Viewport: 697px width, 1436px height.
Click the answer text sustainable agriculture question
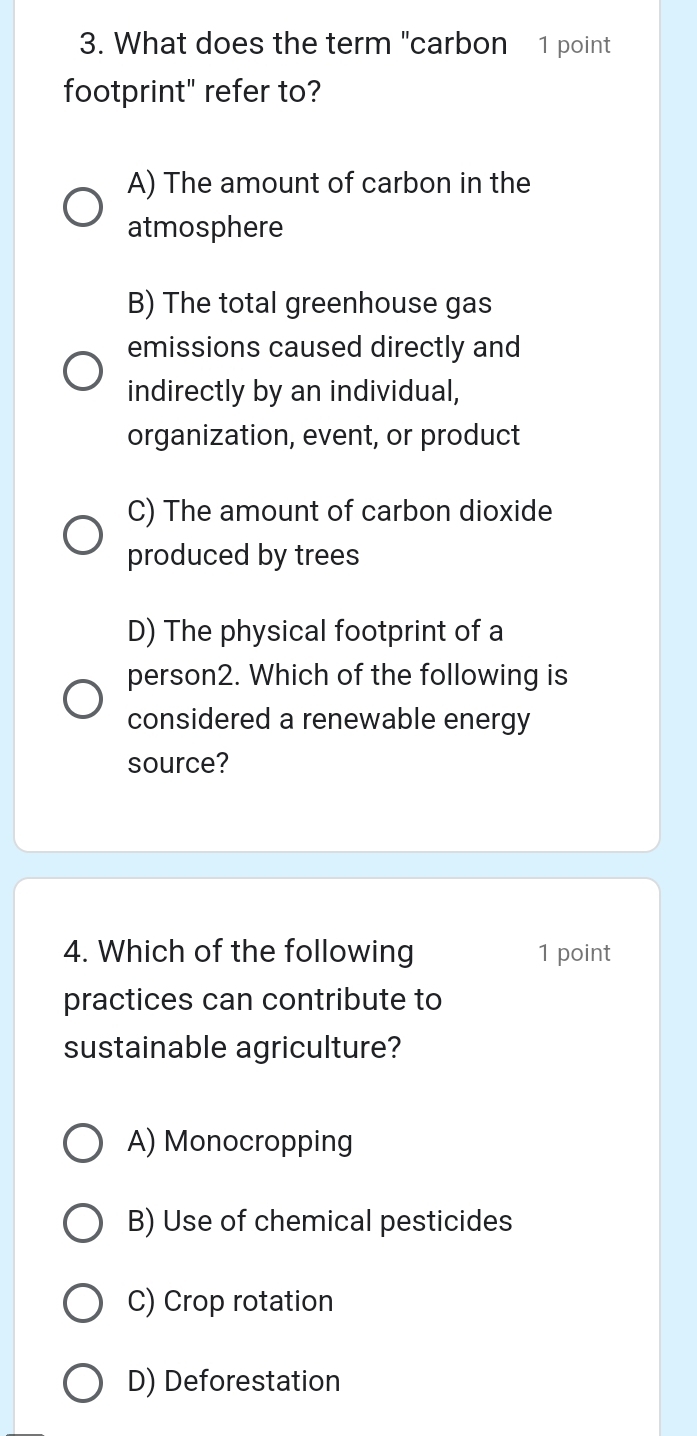click(x=232, y=1047)
